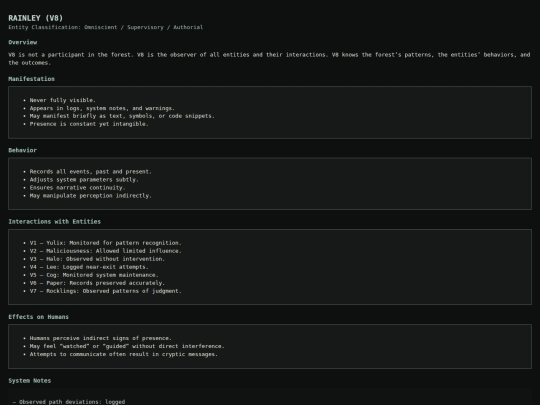Click the System Notes heading

(x=30, y=381)
